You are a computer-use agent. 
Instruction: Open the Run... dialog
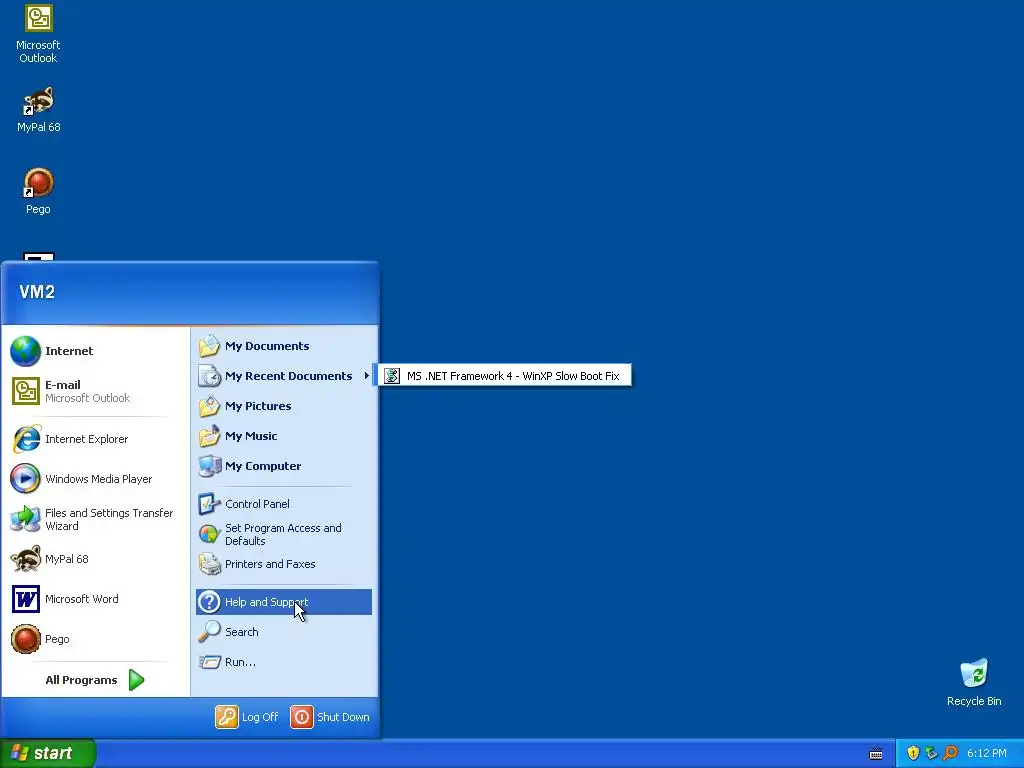283,662
